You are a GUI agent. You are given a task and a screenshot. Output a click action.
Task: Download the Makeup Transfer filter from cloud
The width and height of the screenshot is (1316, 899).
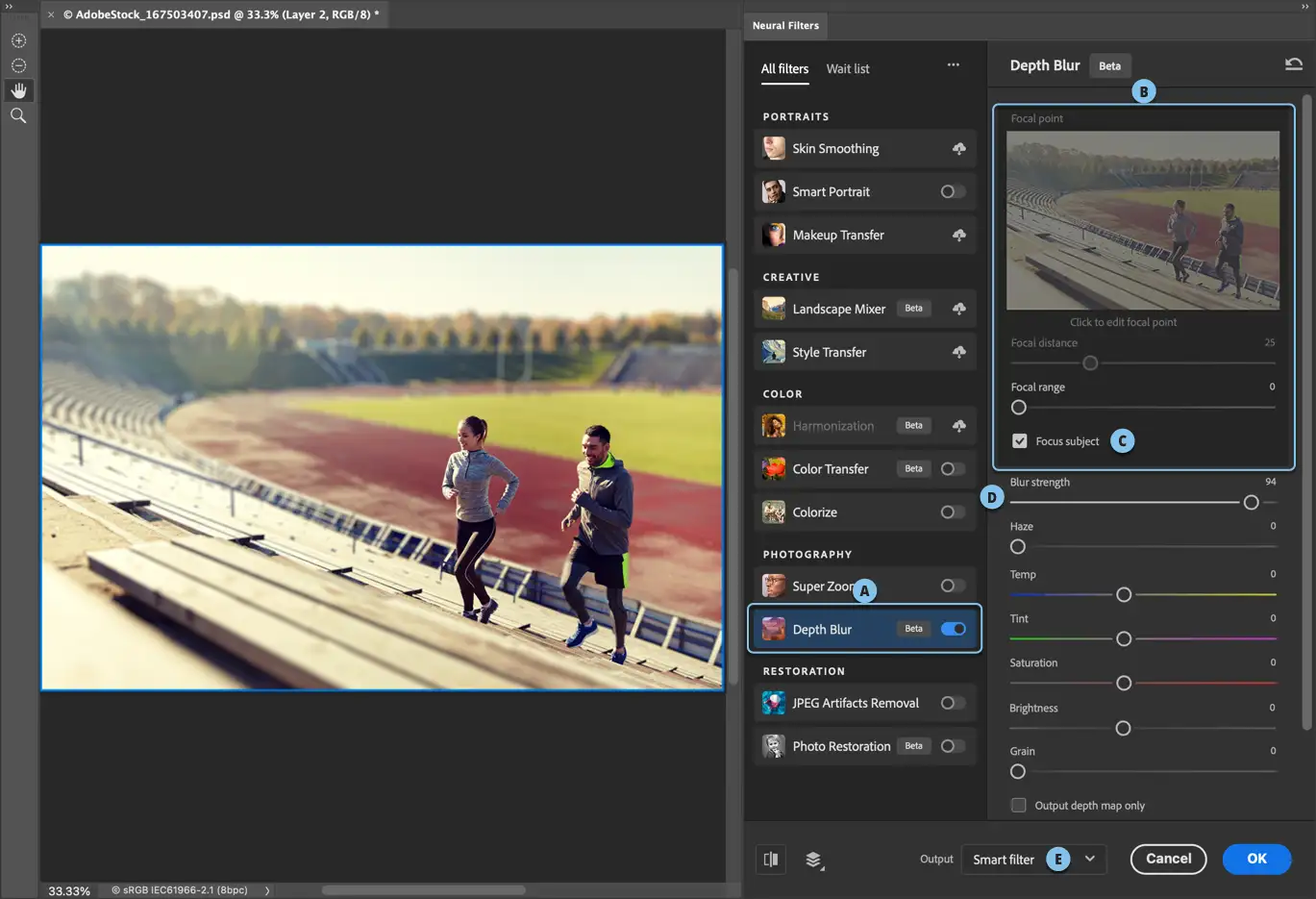(958, 235)
